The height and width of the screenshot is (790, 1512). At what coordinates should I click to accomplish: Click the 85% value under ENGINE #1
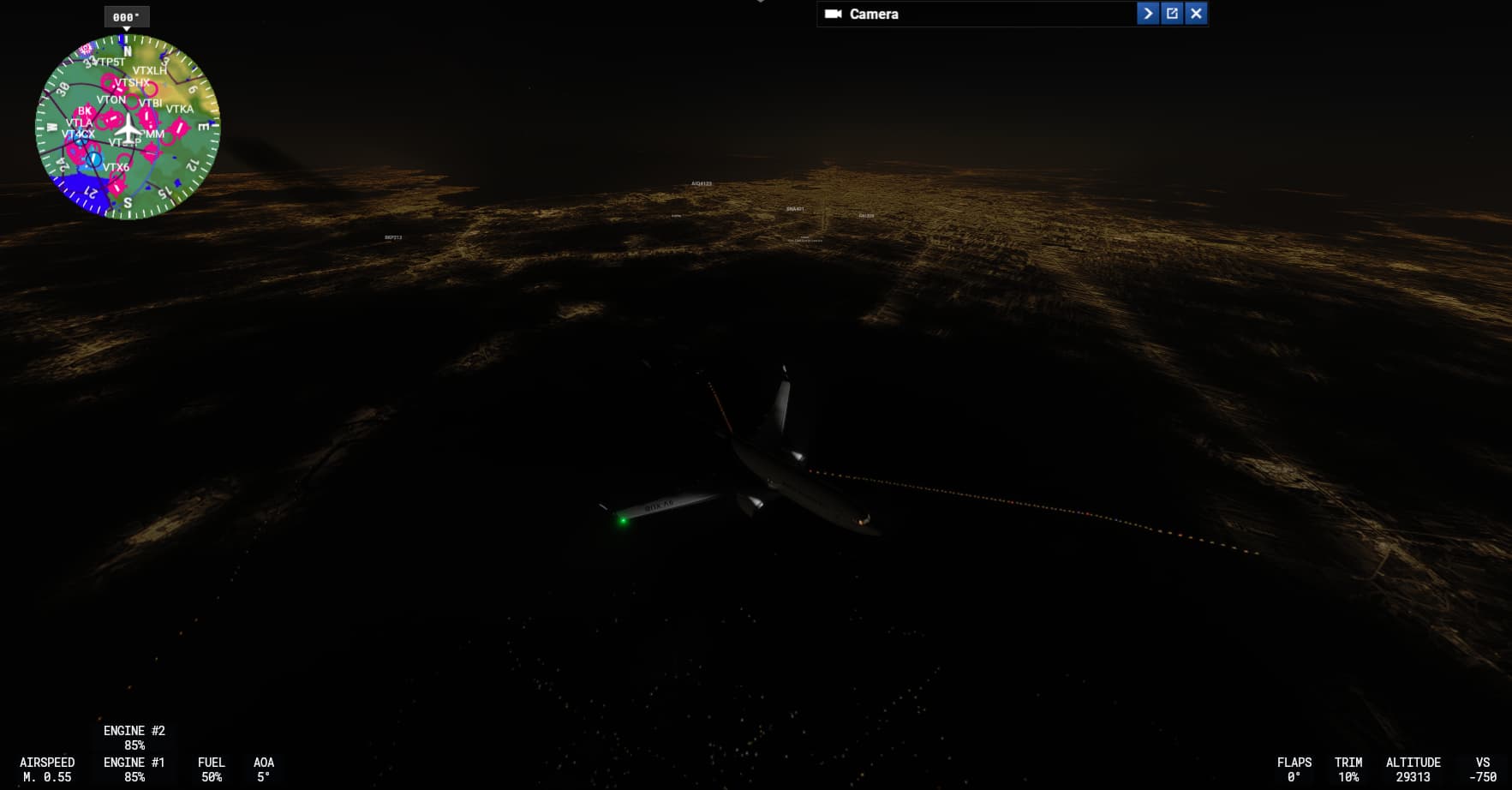click(x=134, y=777)
